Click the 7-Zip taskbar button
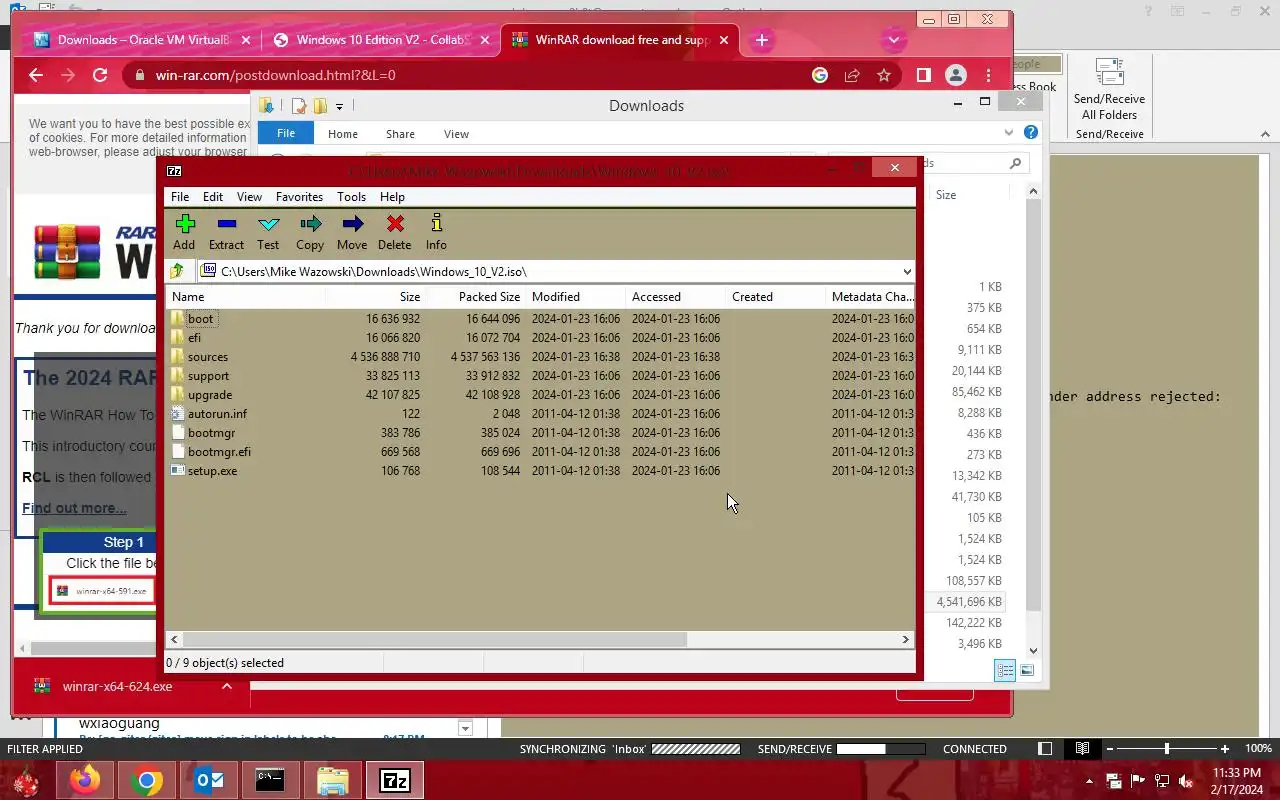 [x=395, y=780]
